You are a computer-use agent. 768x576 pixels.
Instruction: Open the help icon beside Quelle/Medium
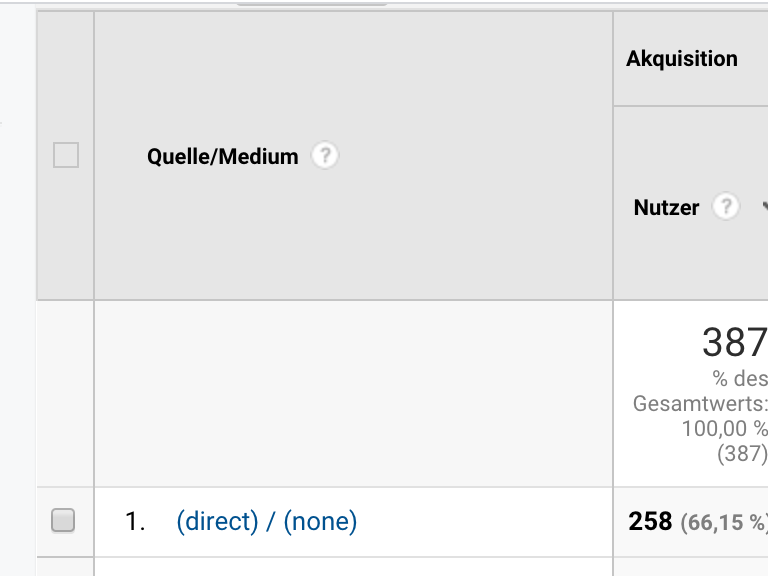click(x=325, y=156)
